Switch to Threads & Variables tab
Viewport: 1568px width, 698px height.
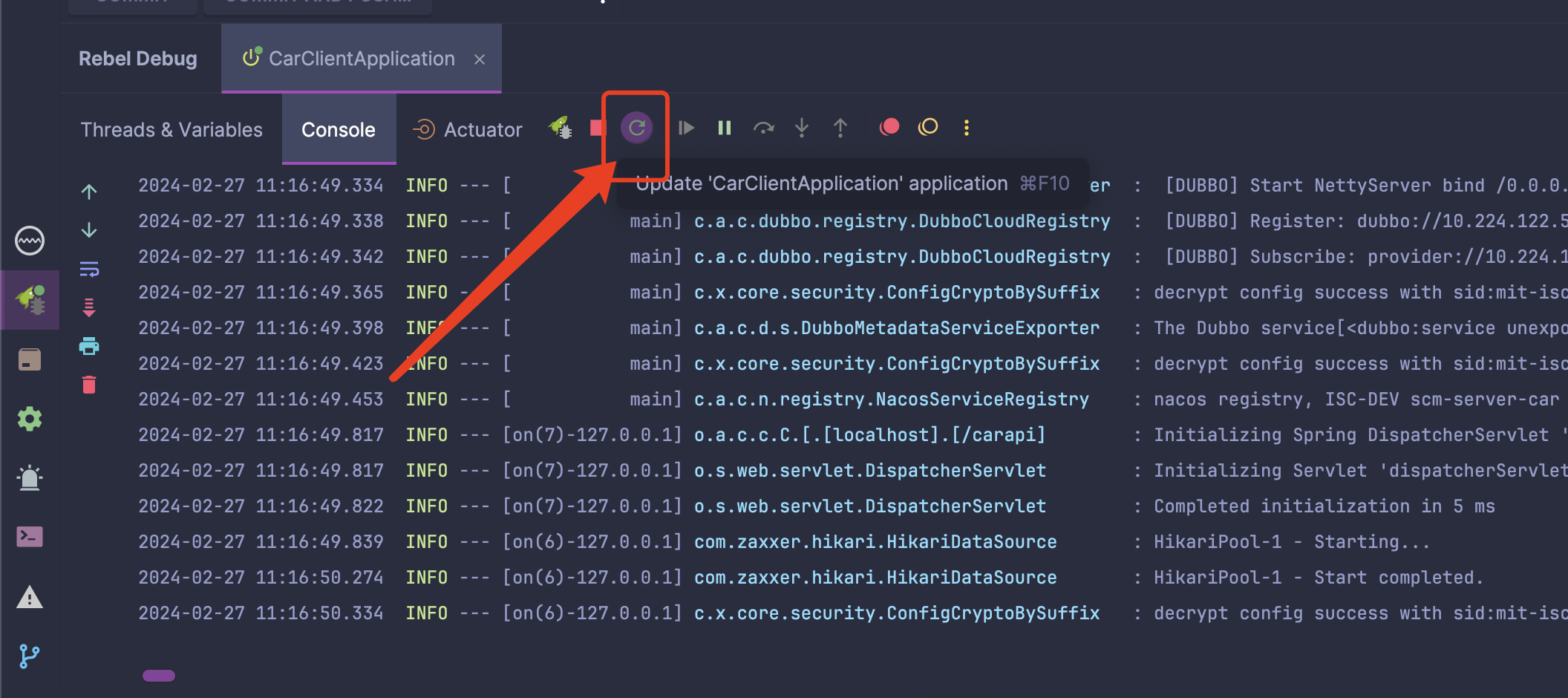tap(171, 129)
